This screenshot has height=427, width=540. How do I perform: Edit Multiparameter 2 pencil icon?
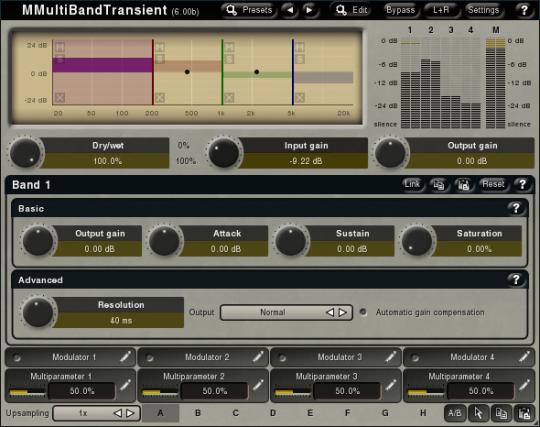click(x=258, y=385)
